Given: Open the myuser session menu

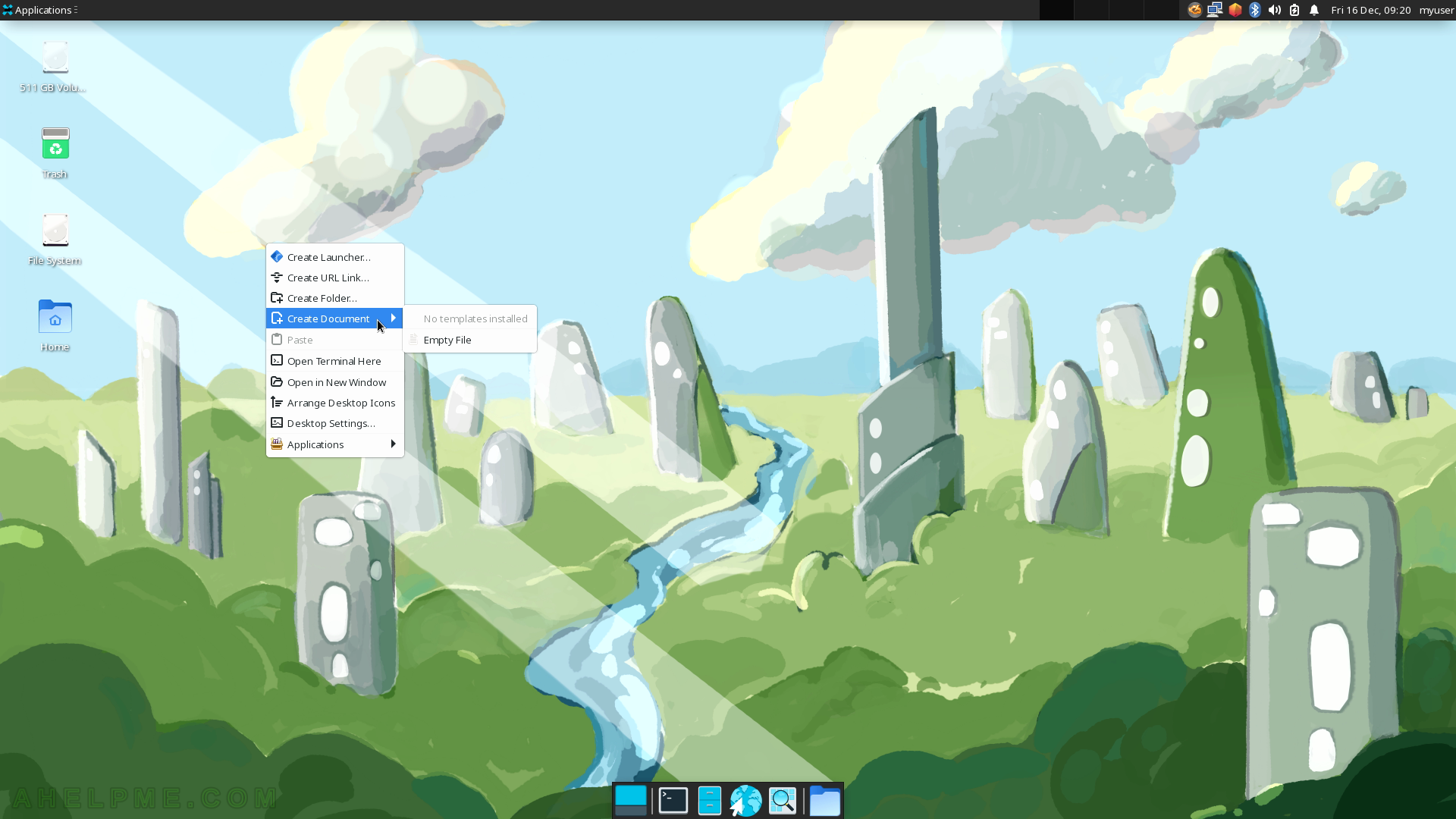Looking at the screenshot, I should coord(1436,10).
